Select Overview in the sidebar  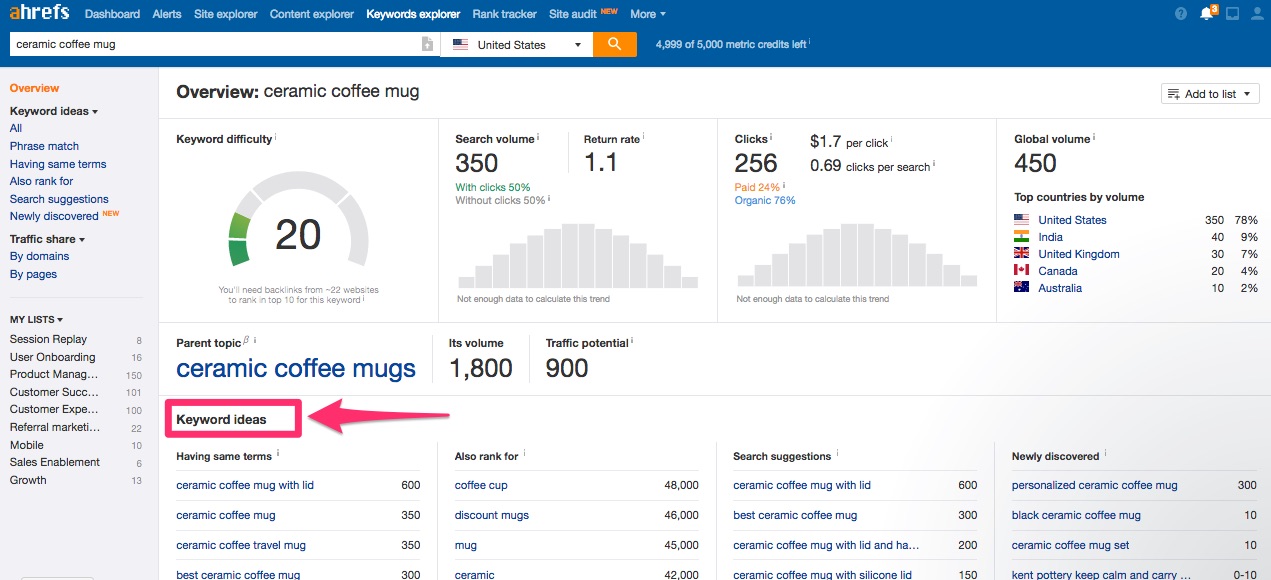pyautogui.click(x=34, y=88)
